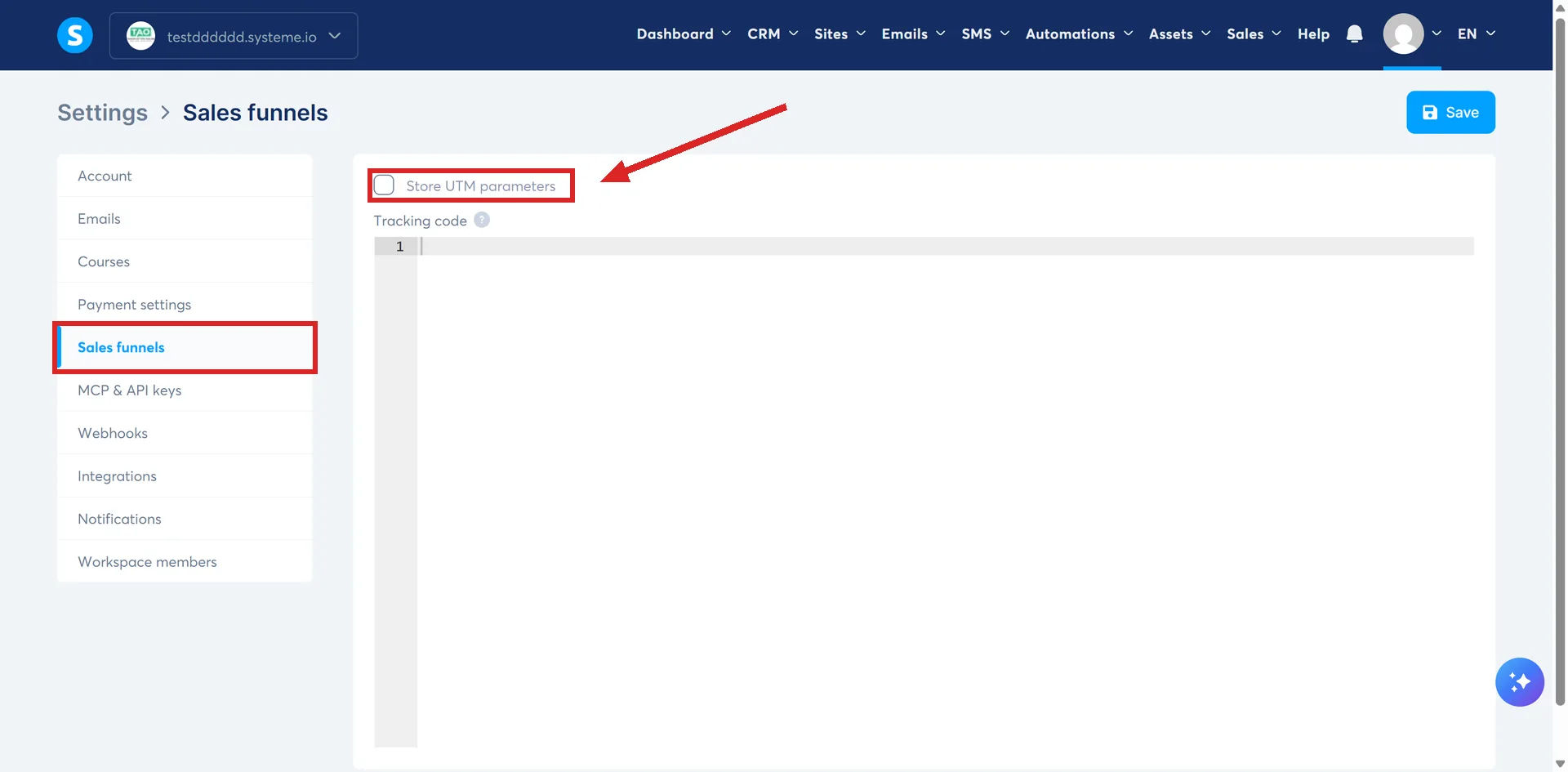The height and width of the screenshot is (772, 1568).
Task: Open Emails settings in sidebar
Action: [185, 219]
